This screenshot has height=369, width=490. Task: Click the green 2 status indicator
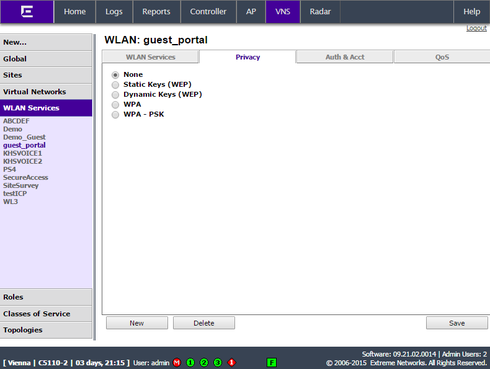(204, 363)
